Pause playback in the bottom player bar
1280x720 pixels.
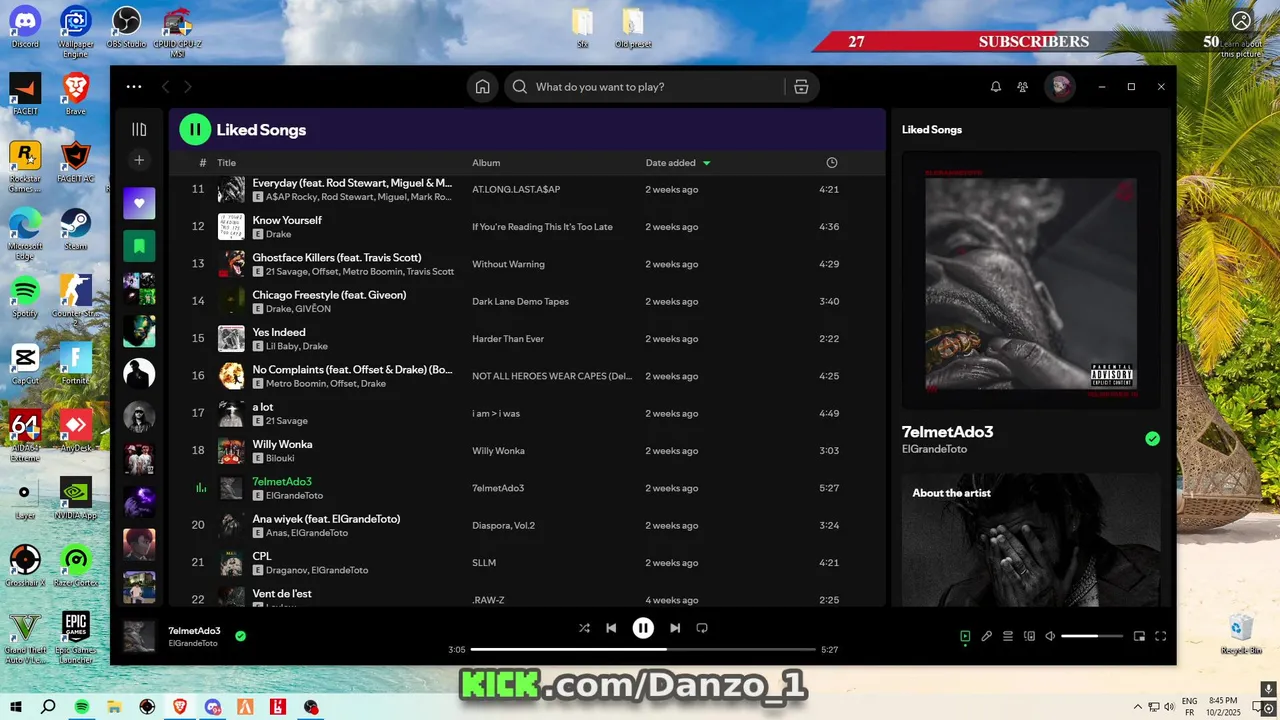coord(643,628)
